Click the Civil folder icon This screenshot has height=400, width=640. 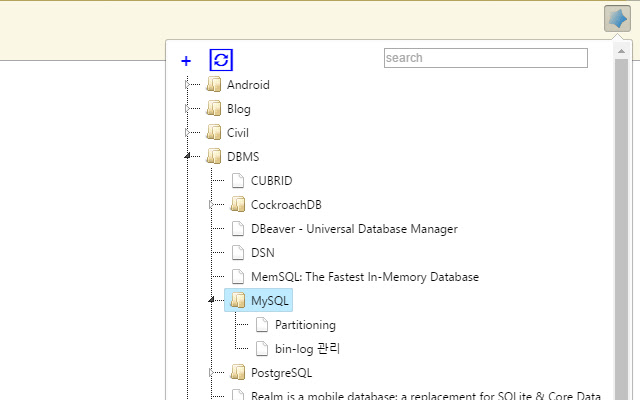click(x=214, y=133)
